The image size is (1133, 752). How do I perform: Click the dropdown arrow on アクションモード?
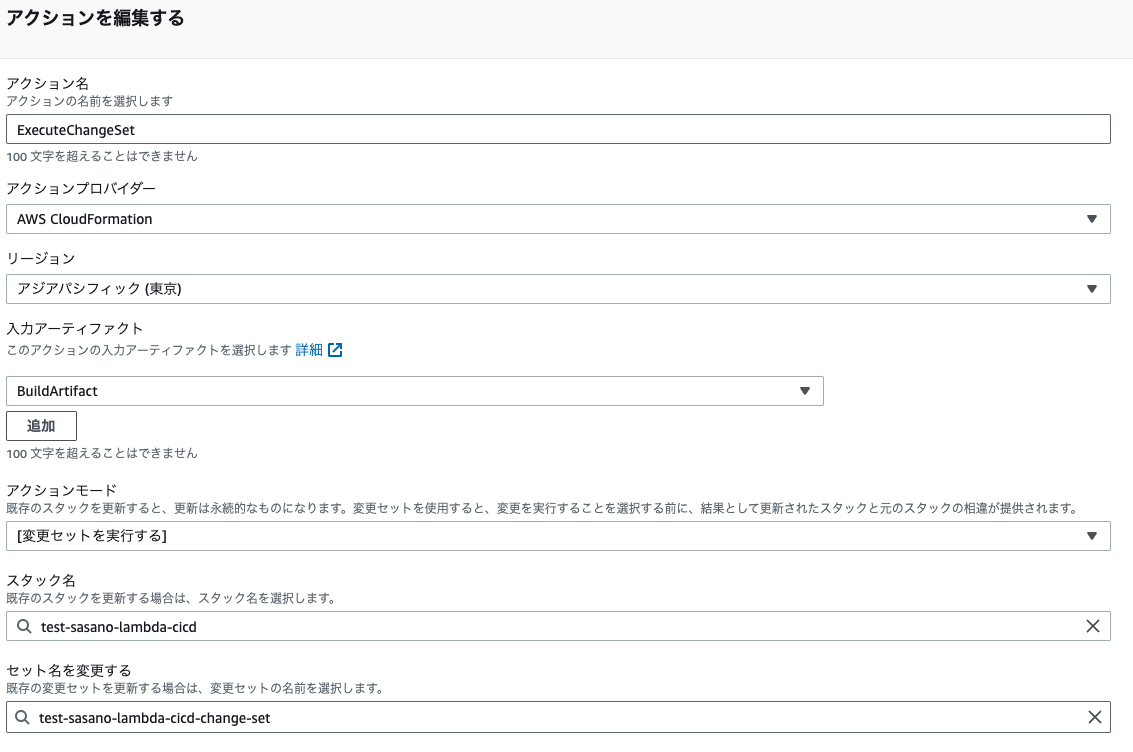pos(1092,535)
